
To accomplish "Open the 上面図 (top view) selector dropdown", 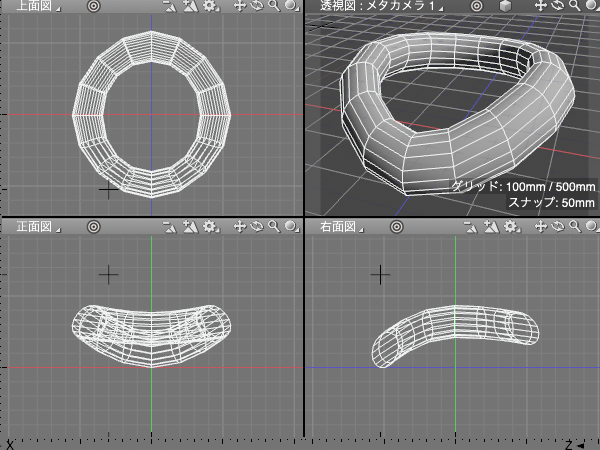I will (x=38, y=6).
